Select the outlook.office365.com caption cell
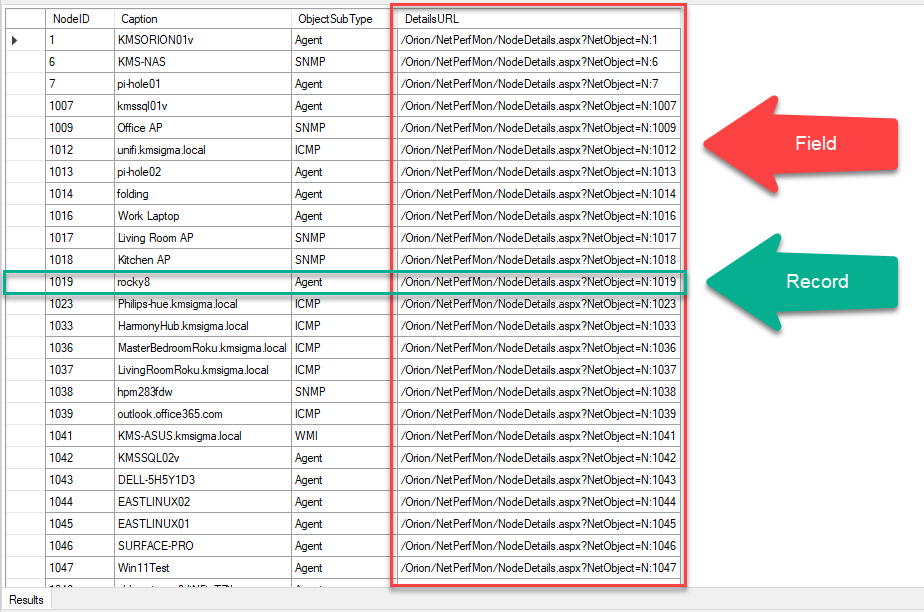 click(202, 413)
